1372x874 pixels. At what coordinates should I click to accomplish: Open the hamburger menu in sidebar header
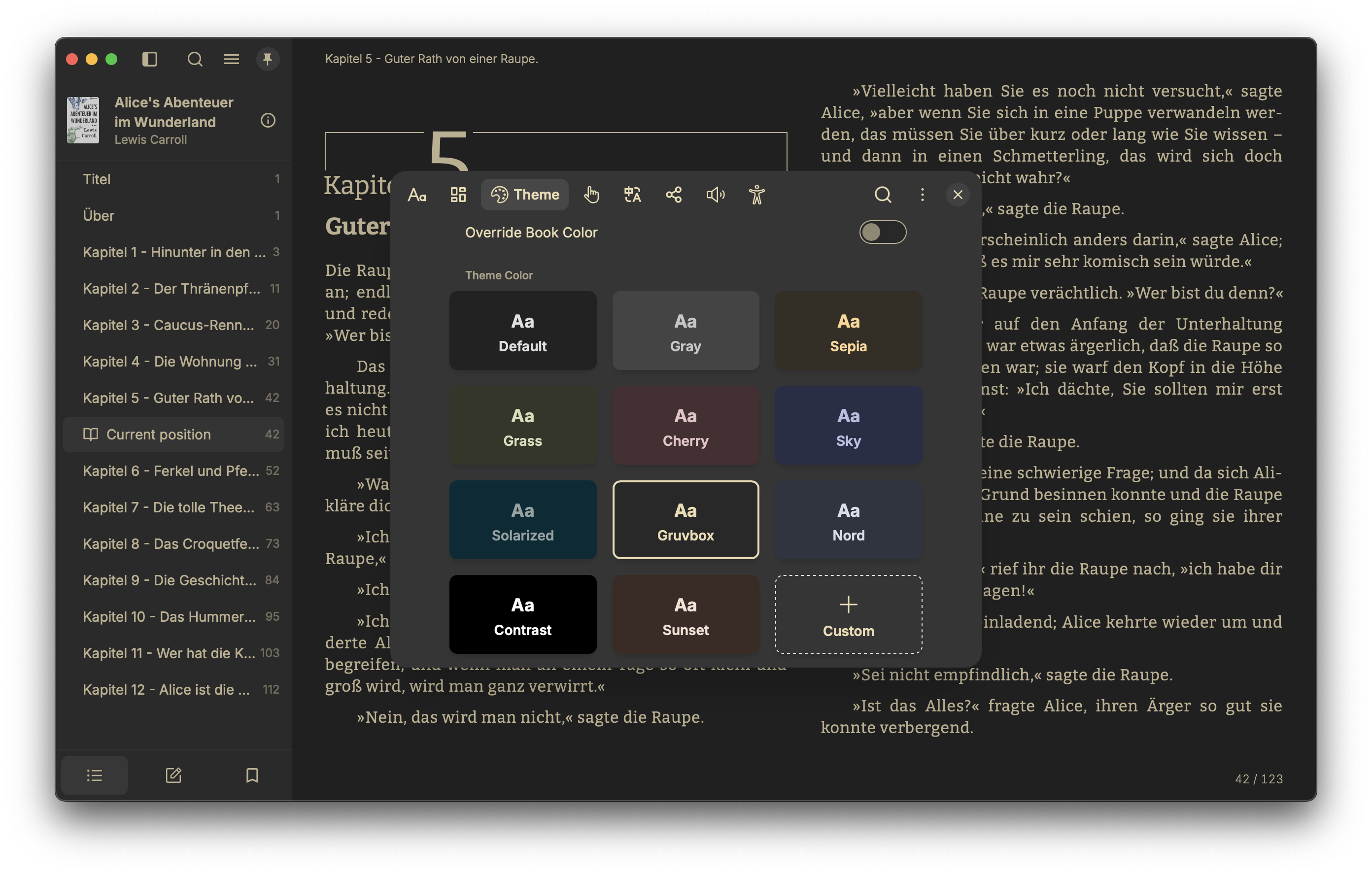pyautogui.click(x=231, y=59)
